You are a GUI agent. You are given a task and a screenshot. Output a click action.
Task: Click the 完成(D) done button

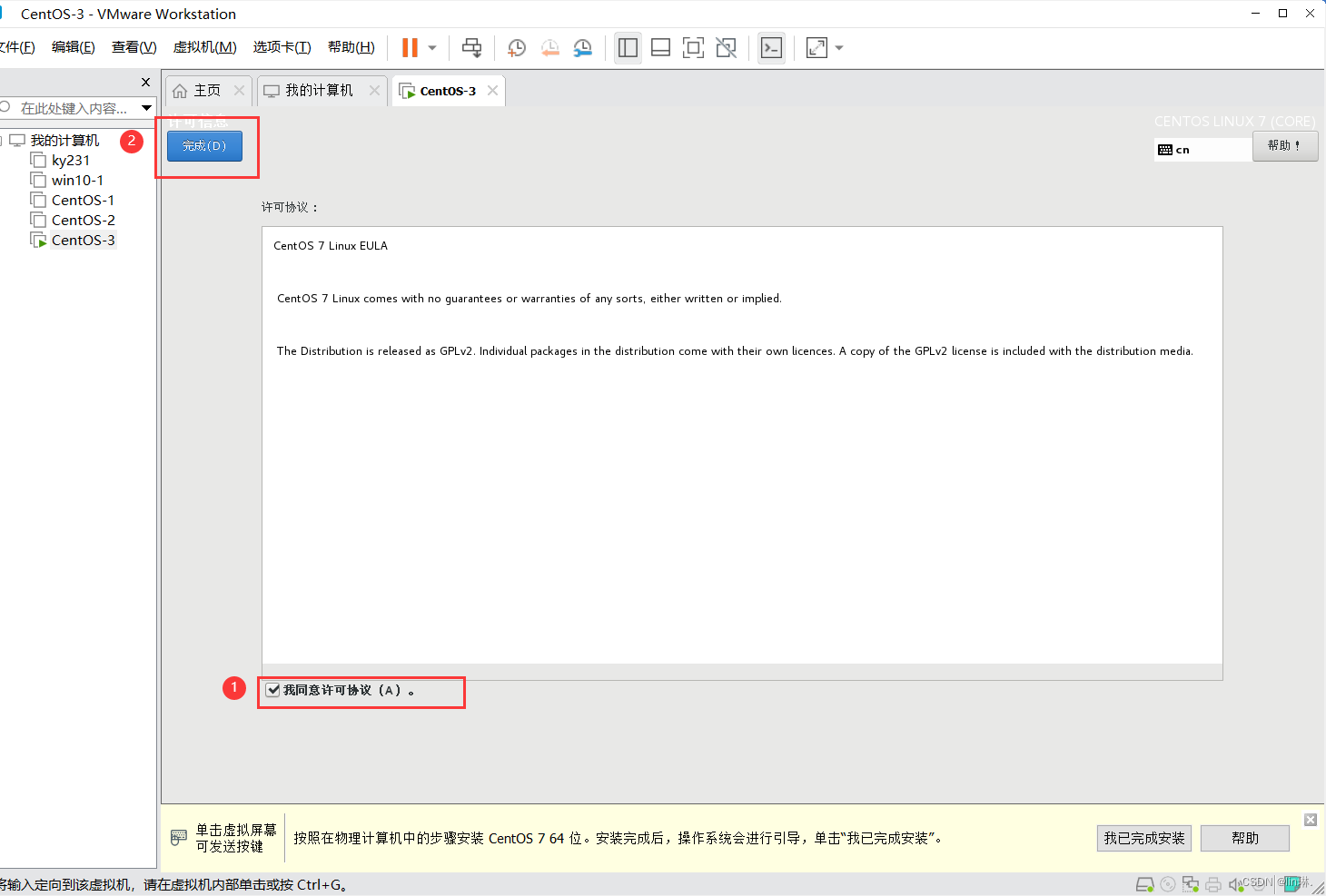[204, 146]
